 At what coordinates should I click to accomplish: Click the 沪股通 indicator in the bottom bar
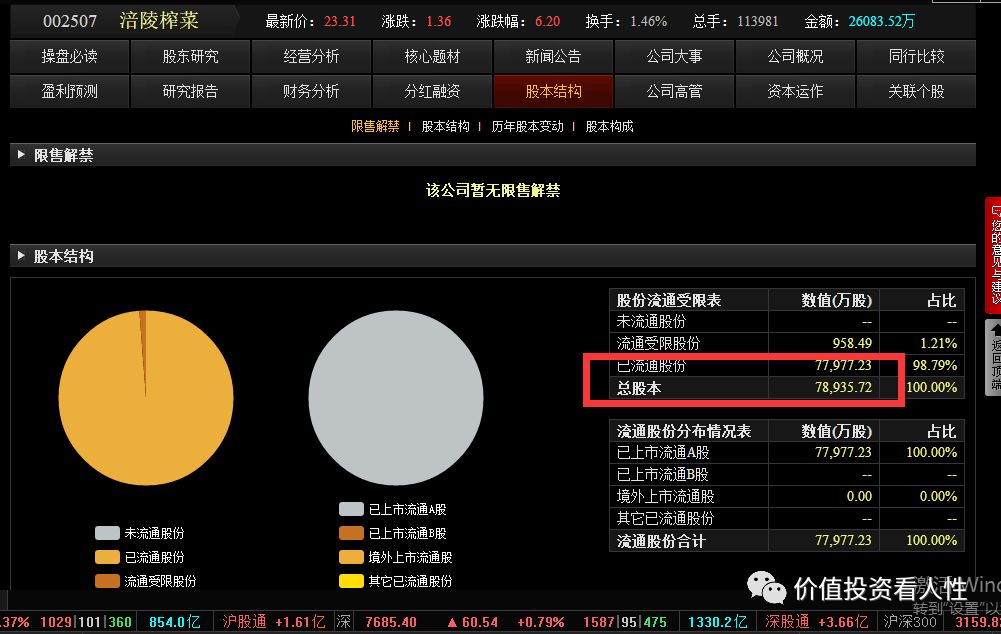[x=243, y=621]
